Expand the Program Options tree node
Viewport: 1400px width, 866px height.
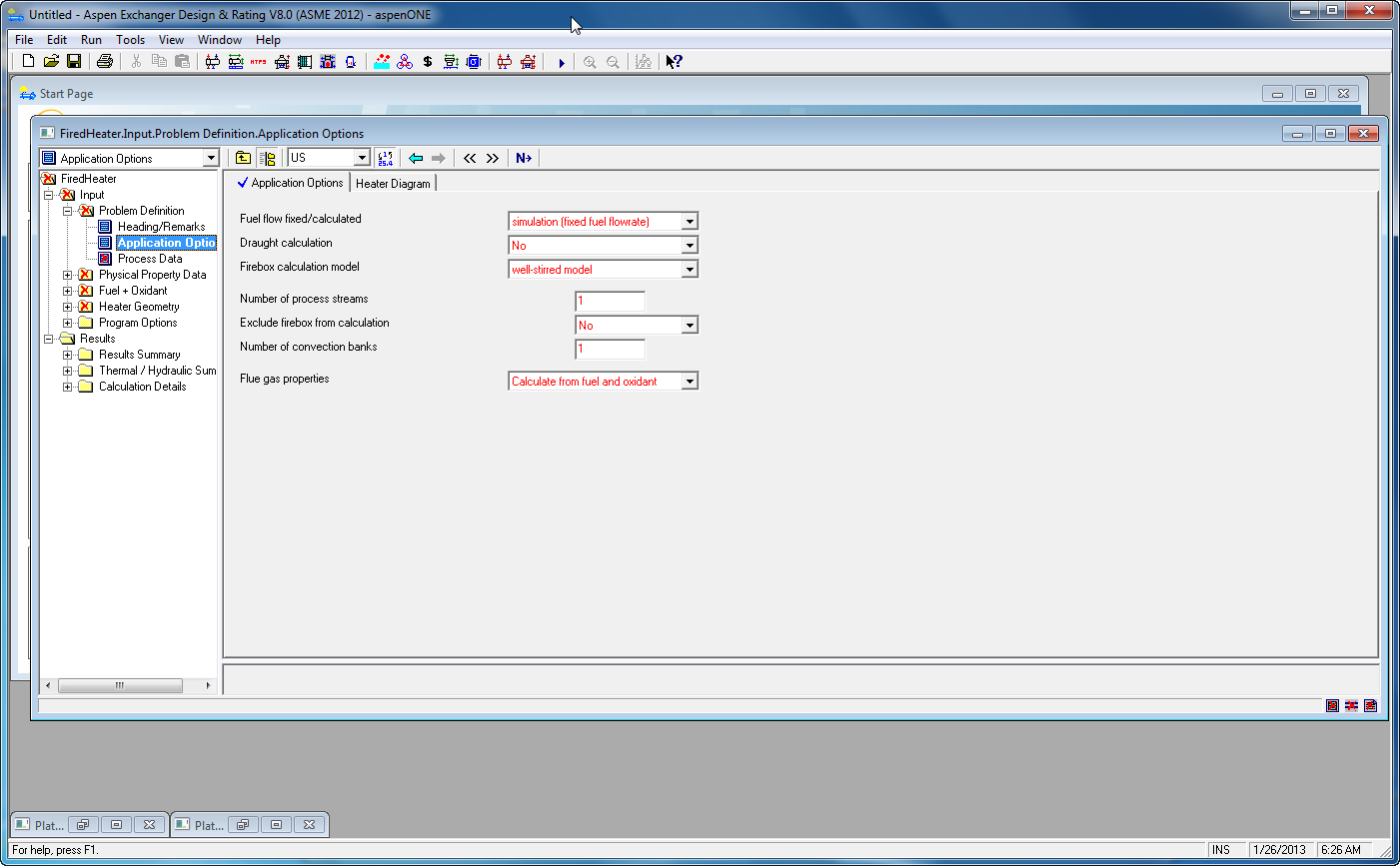pyautogui.click(x=68, y=323)
